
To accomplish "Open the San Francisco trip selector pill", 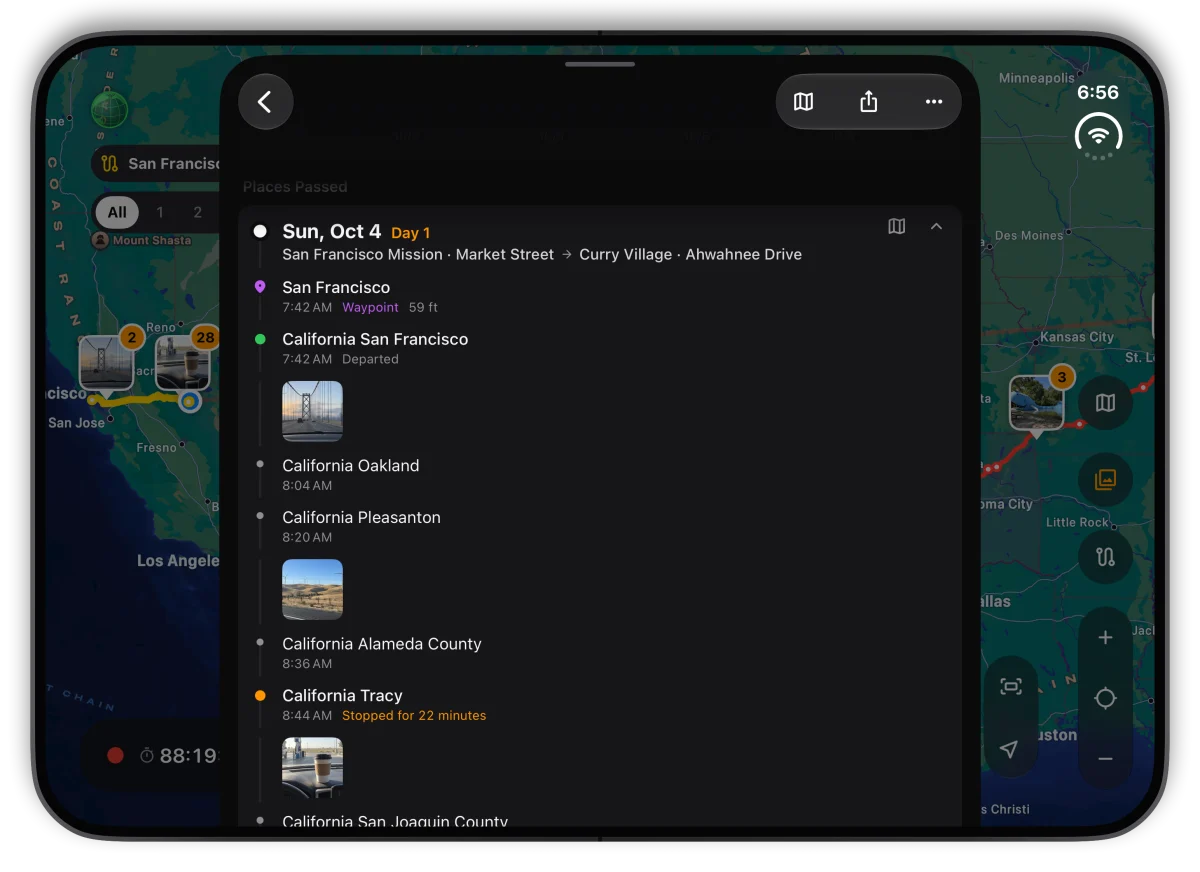I will coord(157,164).
